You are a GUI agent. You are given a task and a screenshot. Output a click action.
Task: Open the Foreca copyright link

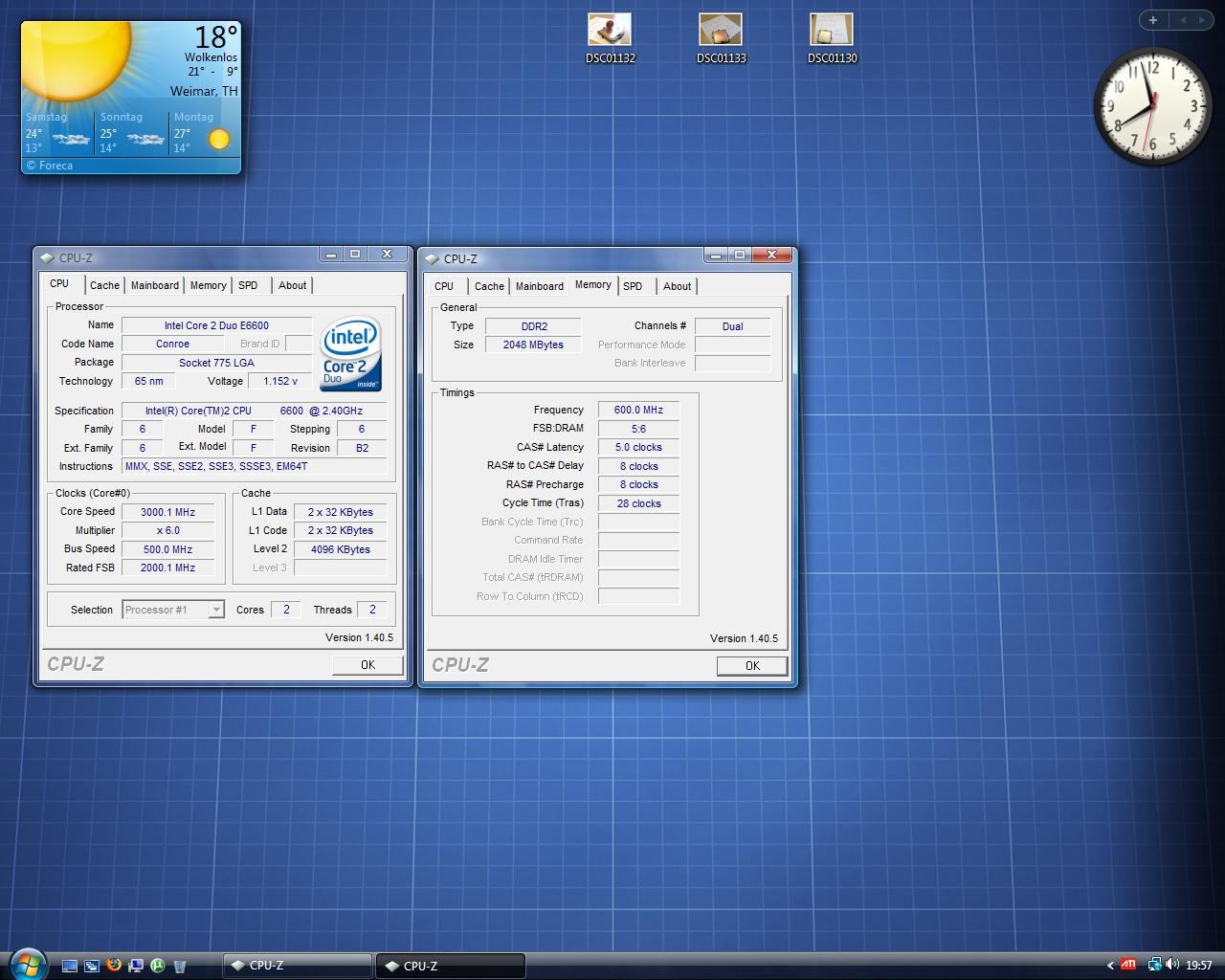coord(50,166)
